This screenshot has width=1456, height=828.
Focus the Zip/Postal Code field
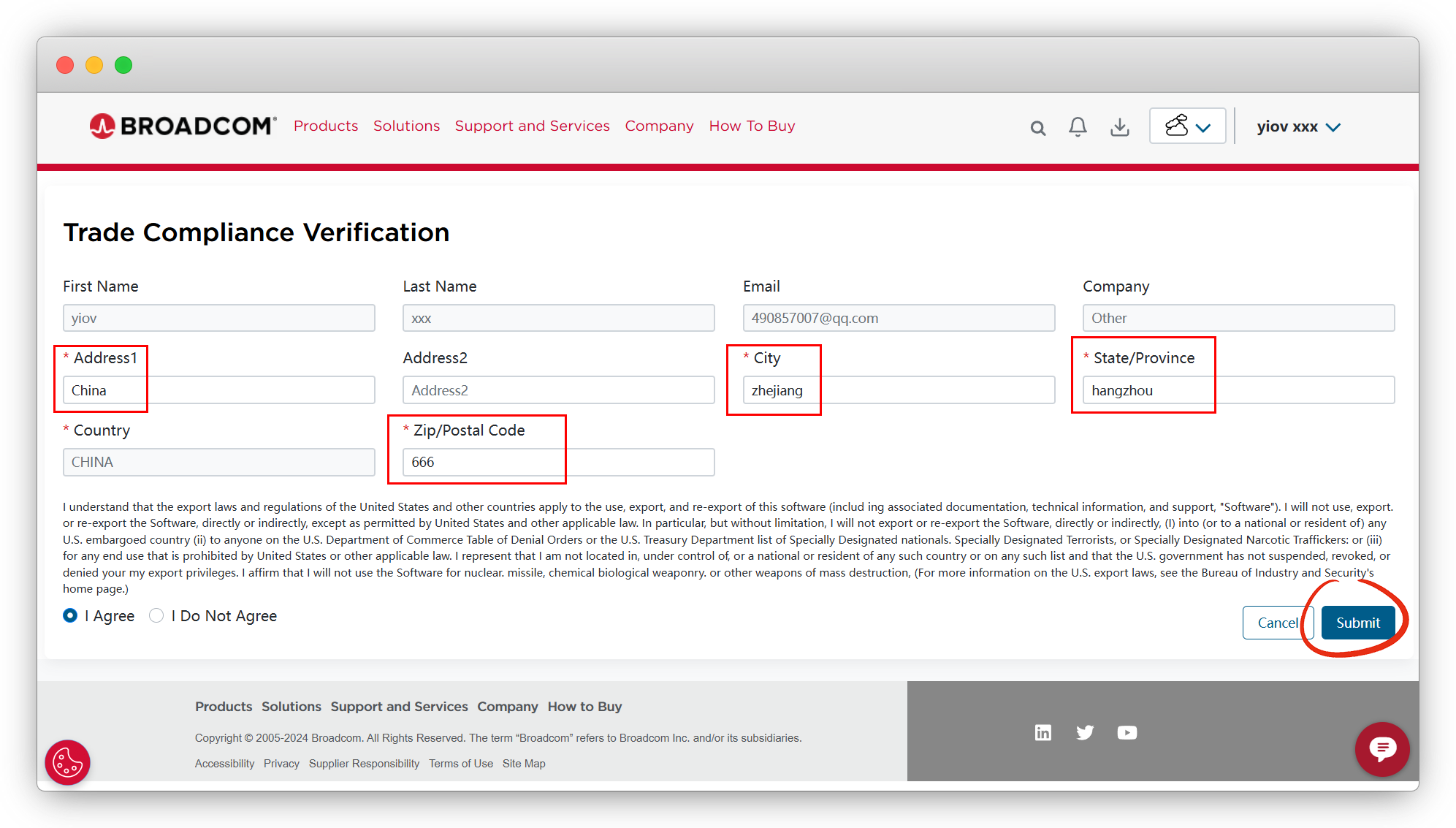tap(558, 462)
